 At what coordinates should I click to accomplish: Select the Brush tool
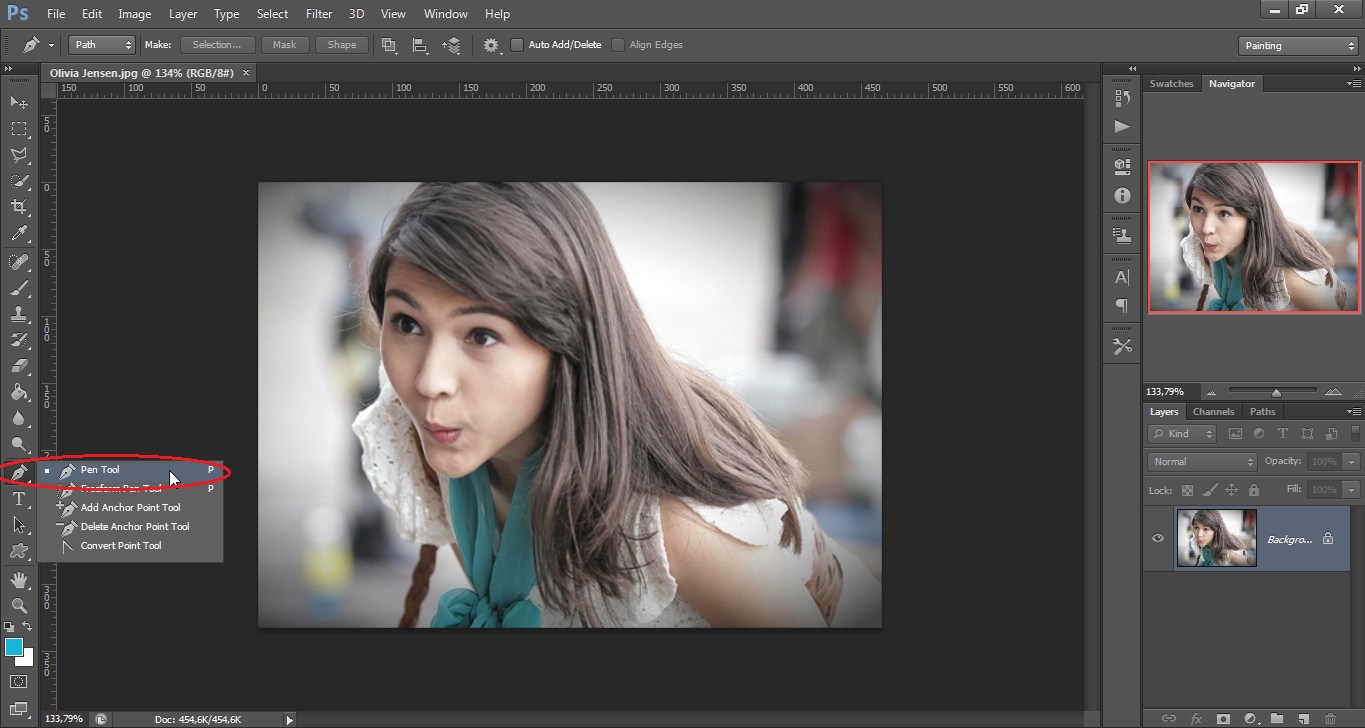click(19, 287)
